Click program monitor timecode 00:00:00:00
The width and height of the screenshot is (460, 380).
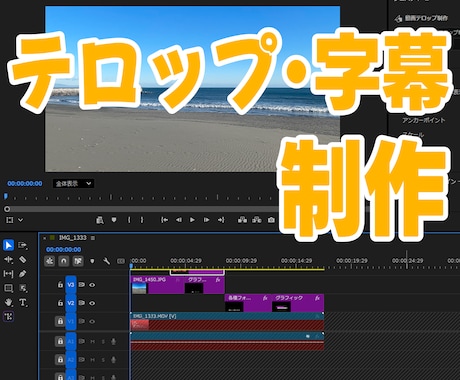tap(25, 183)
